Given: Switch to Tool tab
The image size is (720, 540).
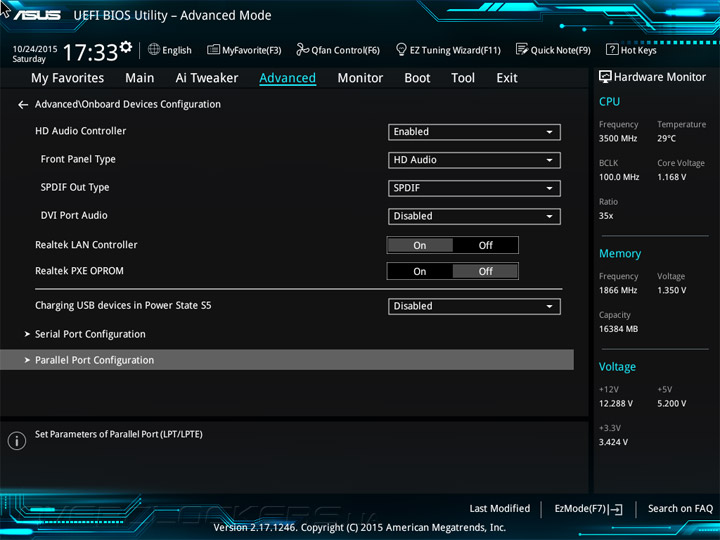Looking at the screenshot, I should (463, 78).
